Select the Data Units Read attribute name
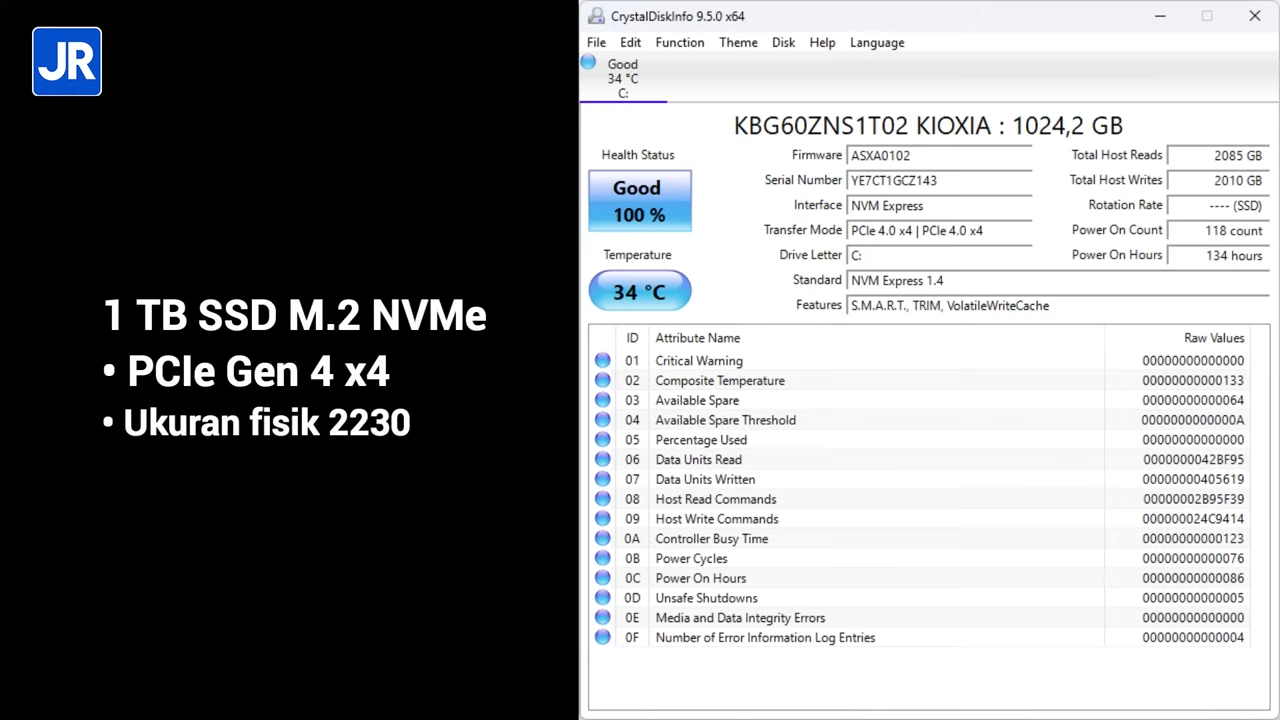Screen dimensions: 1280x720 (x=698, y=460)
